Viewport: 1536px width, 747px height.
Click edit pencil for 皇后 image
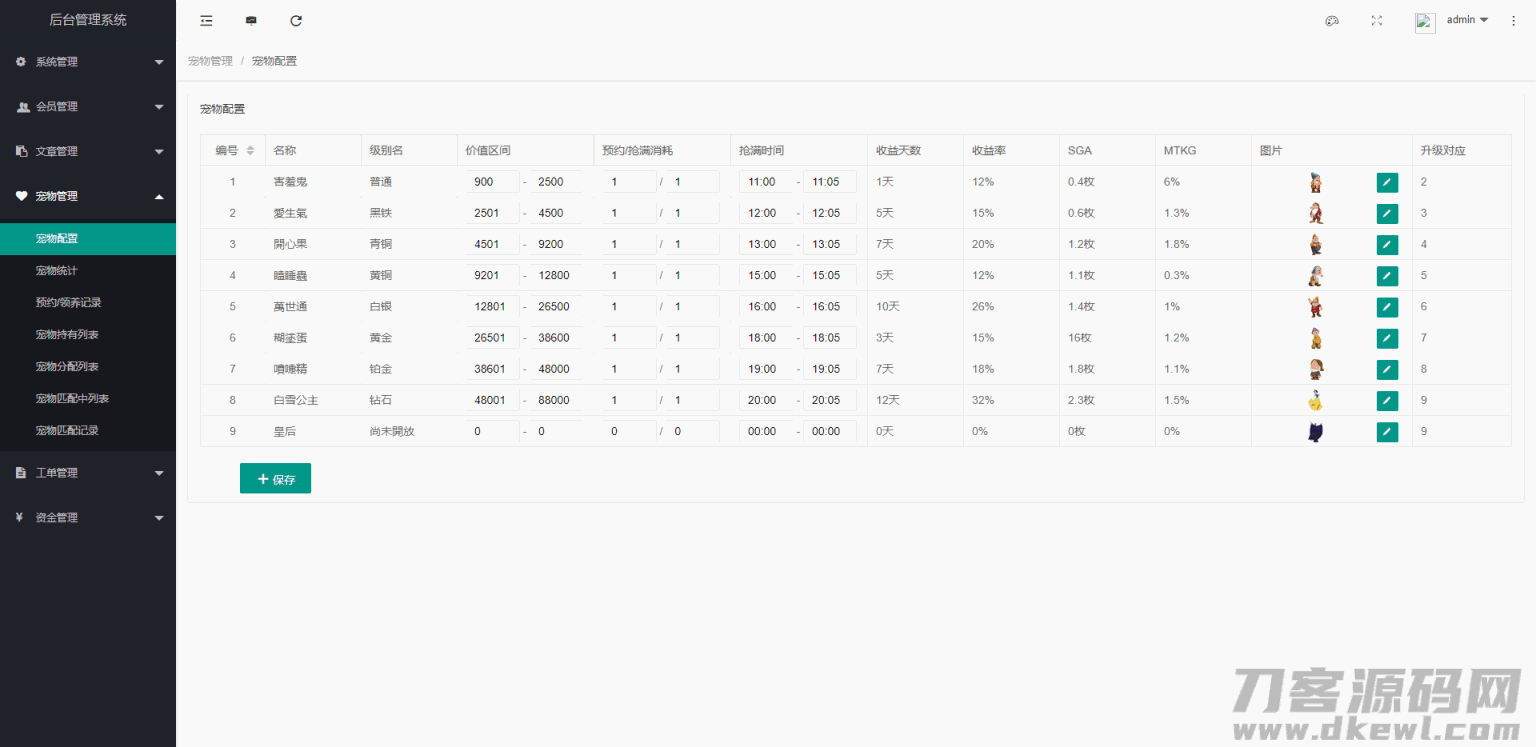pyautogui.click(x=1387, y=432)
